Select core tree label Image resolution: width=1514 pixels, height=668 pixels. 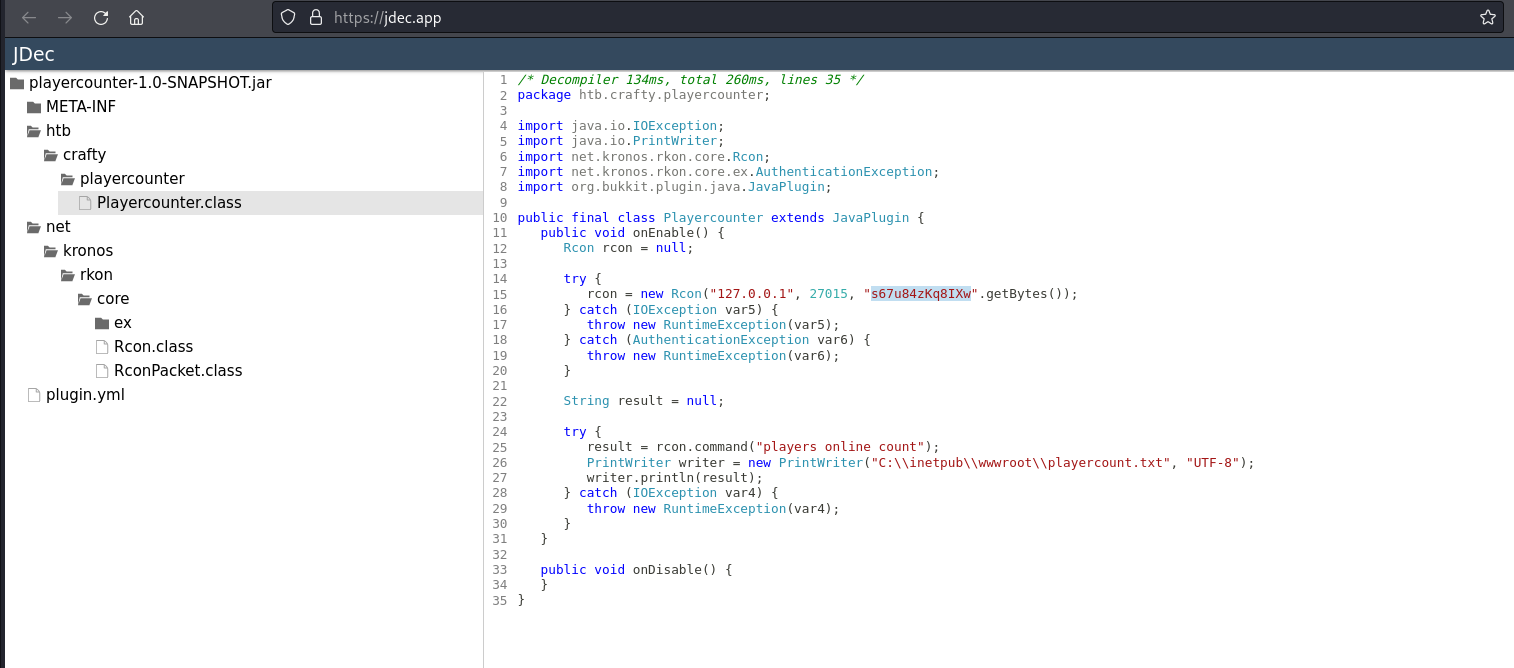pos(113,299)
